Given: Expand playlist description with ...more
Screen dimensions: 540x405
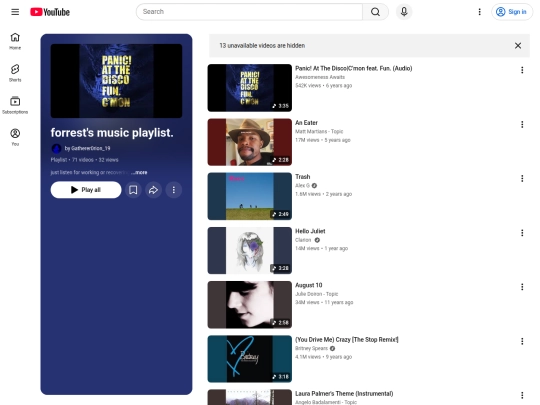Looking at the screenshot, I should coord(139,173).
